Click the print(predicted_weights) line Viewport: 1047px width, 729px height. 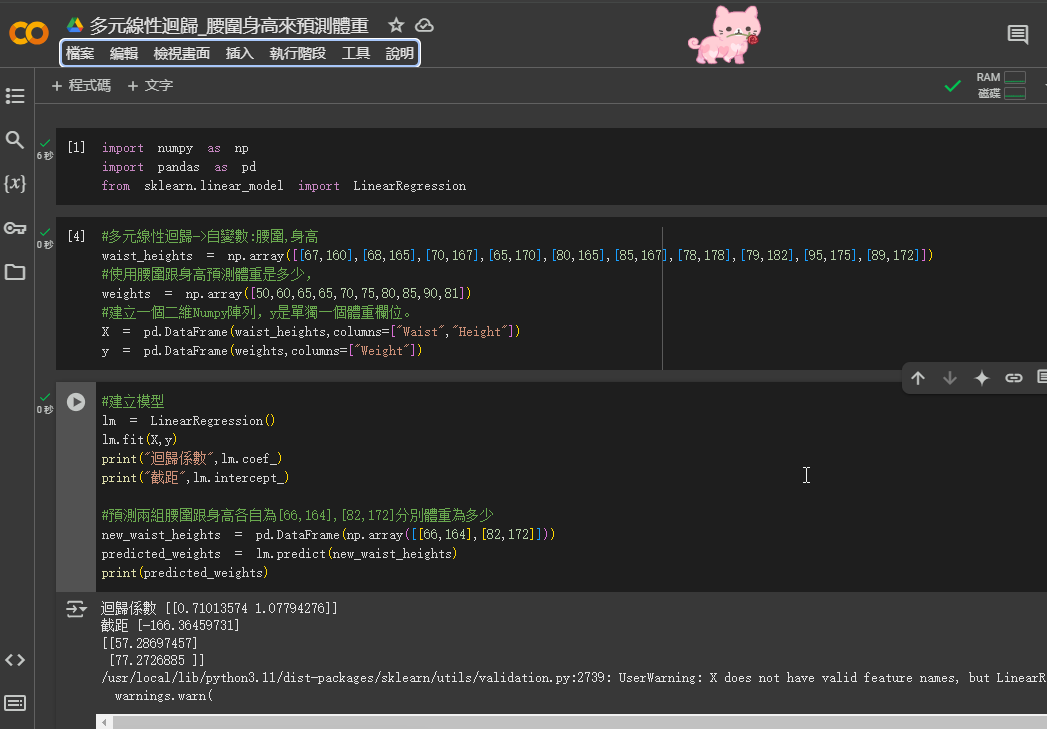tap(185, 573)
